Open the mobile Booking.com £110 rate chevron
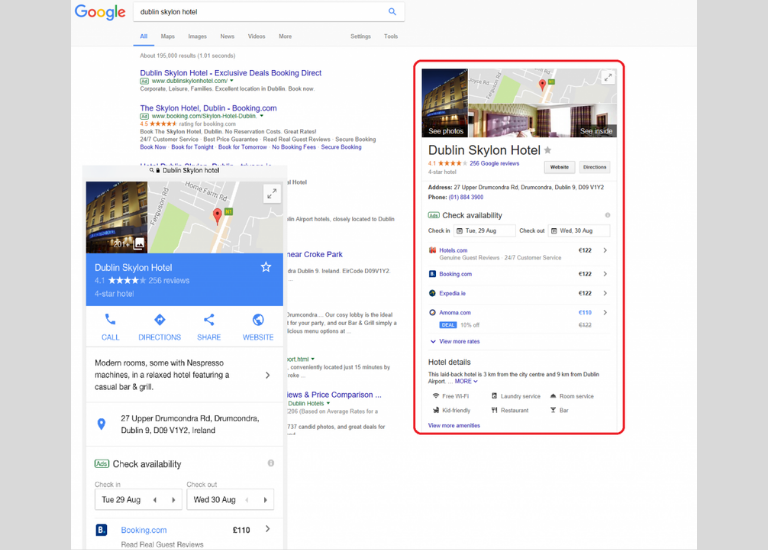Viewport: 768px width, 550px height. point(267,529)
